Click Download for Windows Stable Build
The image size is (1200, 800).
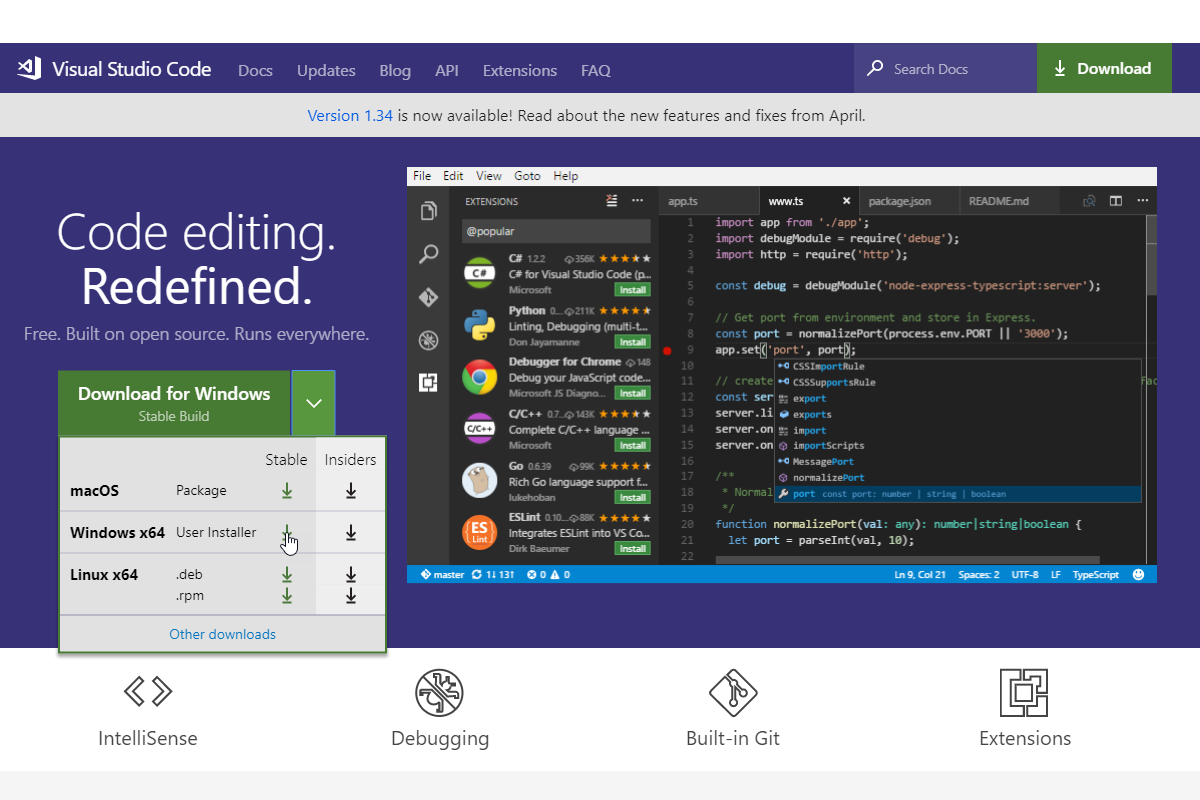(x=174, y=403)
